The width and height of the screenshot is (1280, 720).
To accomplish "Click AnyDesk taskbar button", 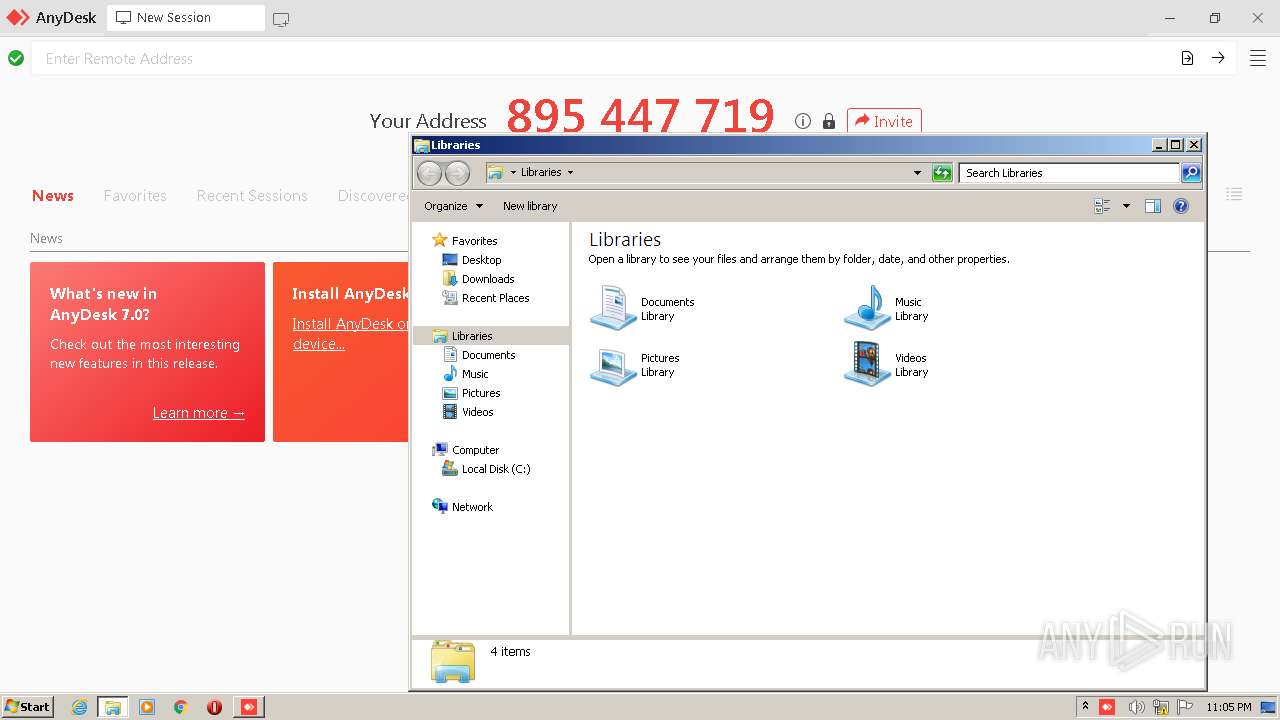I will (249, 707).
